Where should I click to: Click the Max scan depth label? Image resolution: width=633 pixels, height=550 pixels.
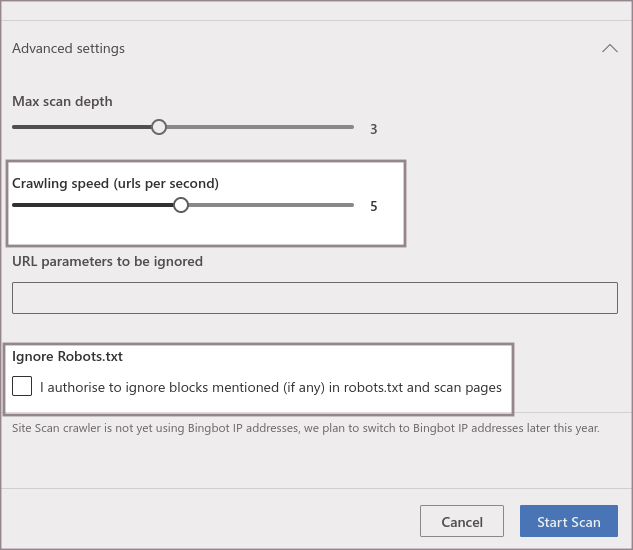(62, 101)
